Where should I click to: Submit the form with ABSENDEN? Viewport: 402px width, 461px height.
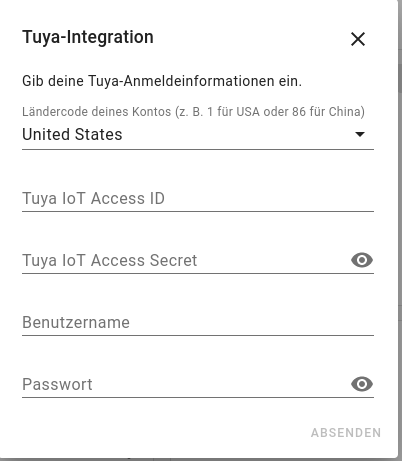point(346,433)
